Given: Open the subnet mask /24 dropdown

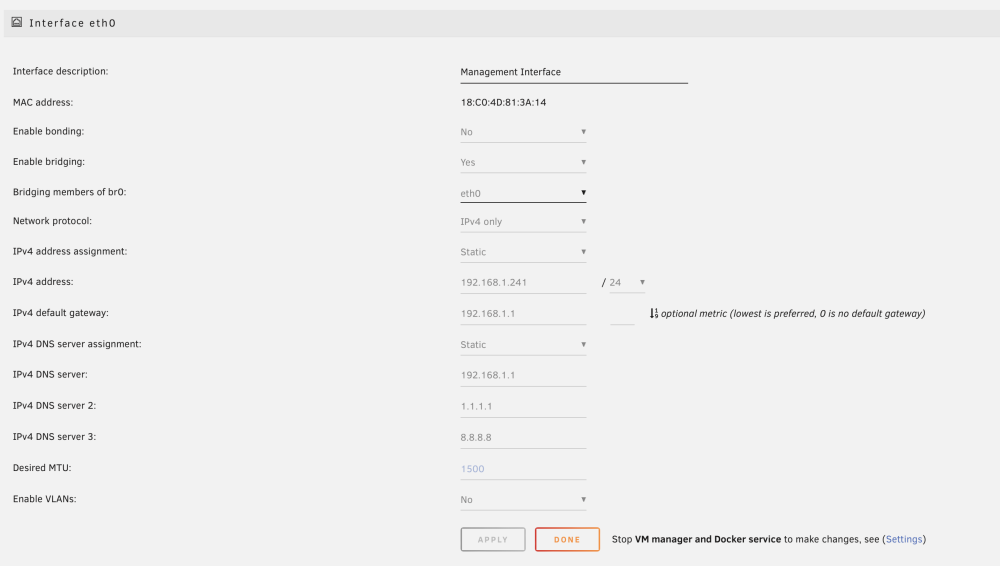Looking at the screenshot, I should pos(627,283).
